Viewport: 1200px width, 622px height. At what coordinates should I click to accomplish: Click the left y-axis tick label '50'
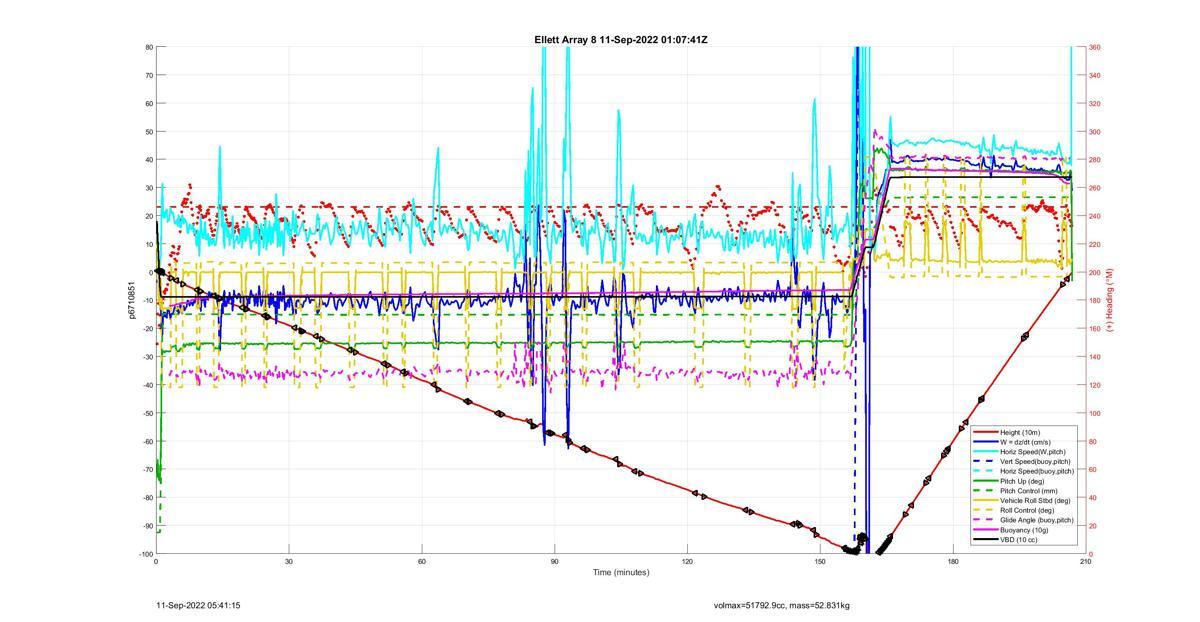(149, 131)
